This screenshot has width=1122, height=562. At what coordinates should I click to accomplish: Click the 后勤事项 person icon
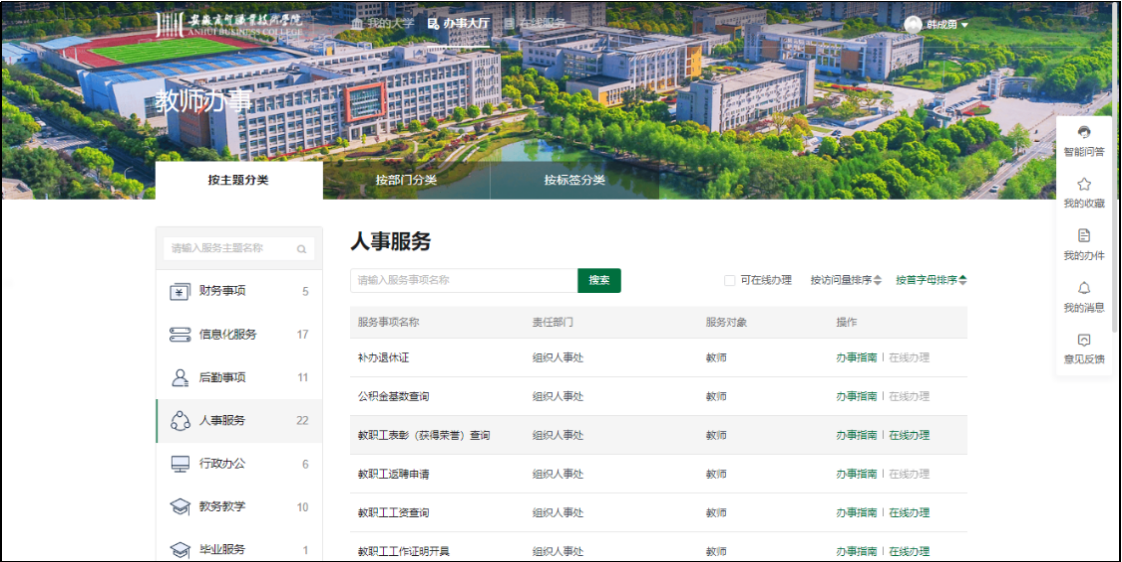tap(180, 378)
